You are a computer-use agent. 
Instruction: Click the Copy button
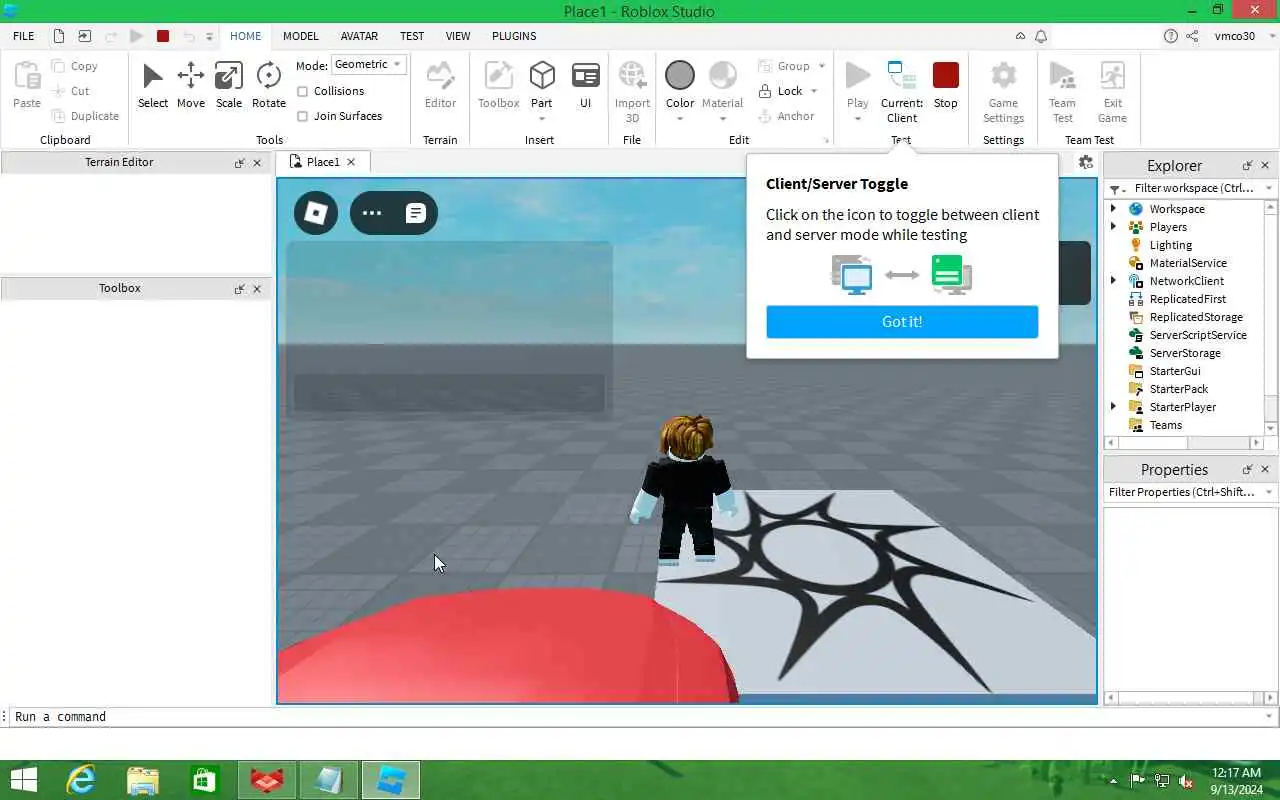pos(75,66)
